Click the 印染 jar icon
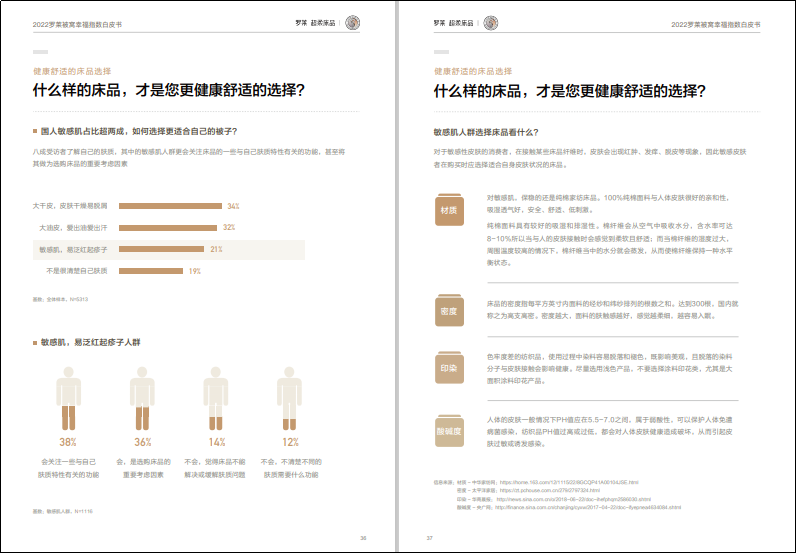Screen dimensions: 797x554 pyautogui.click(x=449, y=367)
